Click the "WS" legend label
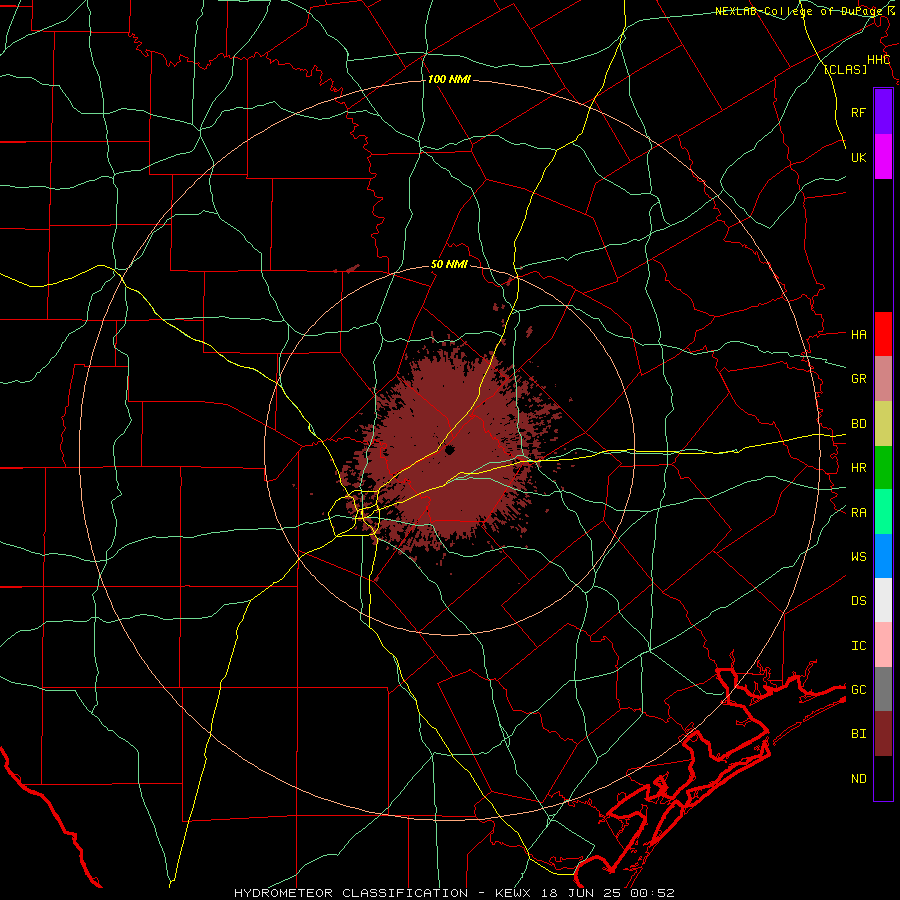The width and height of the screenshot is (900, 900). pyautogui.click(x=859, y=556)
